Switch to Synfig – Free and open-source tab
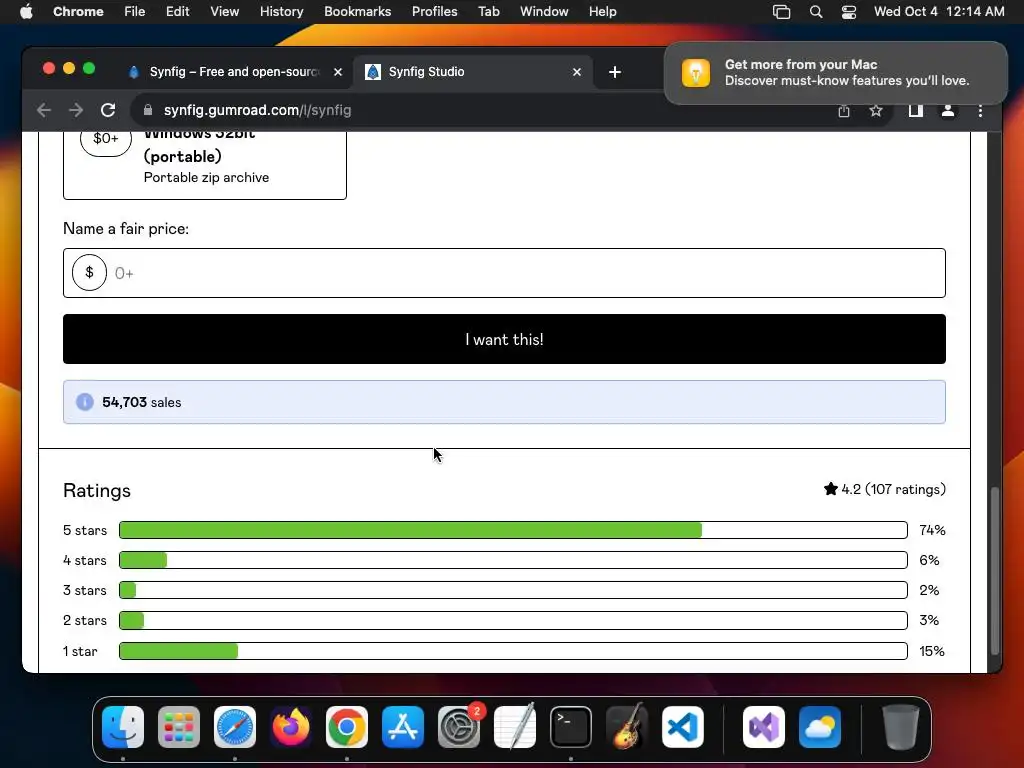 [x=234, y=72]
